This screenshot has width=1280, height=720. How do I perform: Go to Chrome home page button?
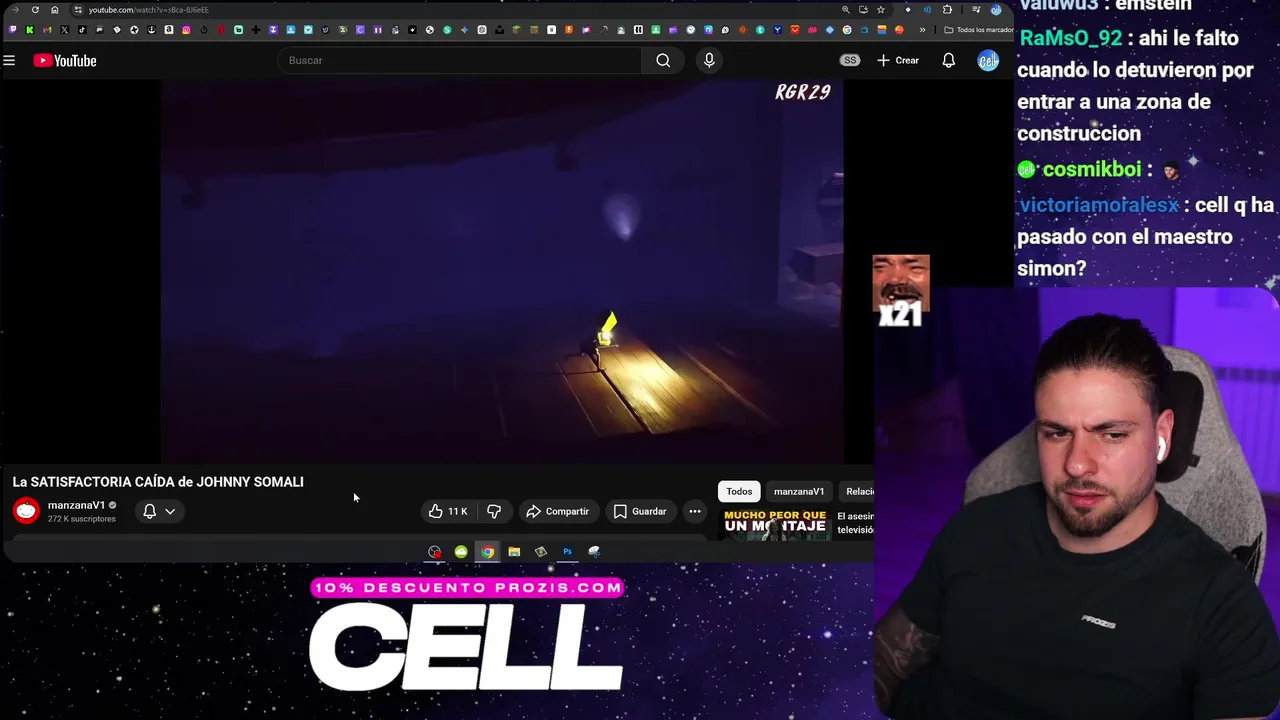click(55, 10)
